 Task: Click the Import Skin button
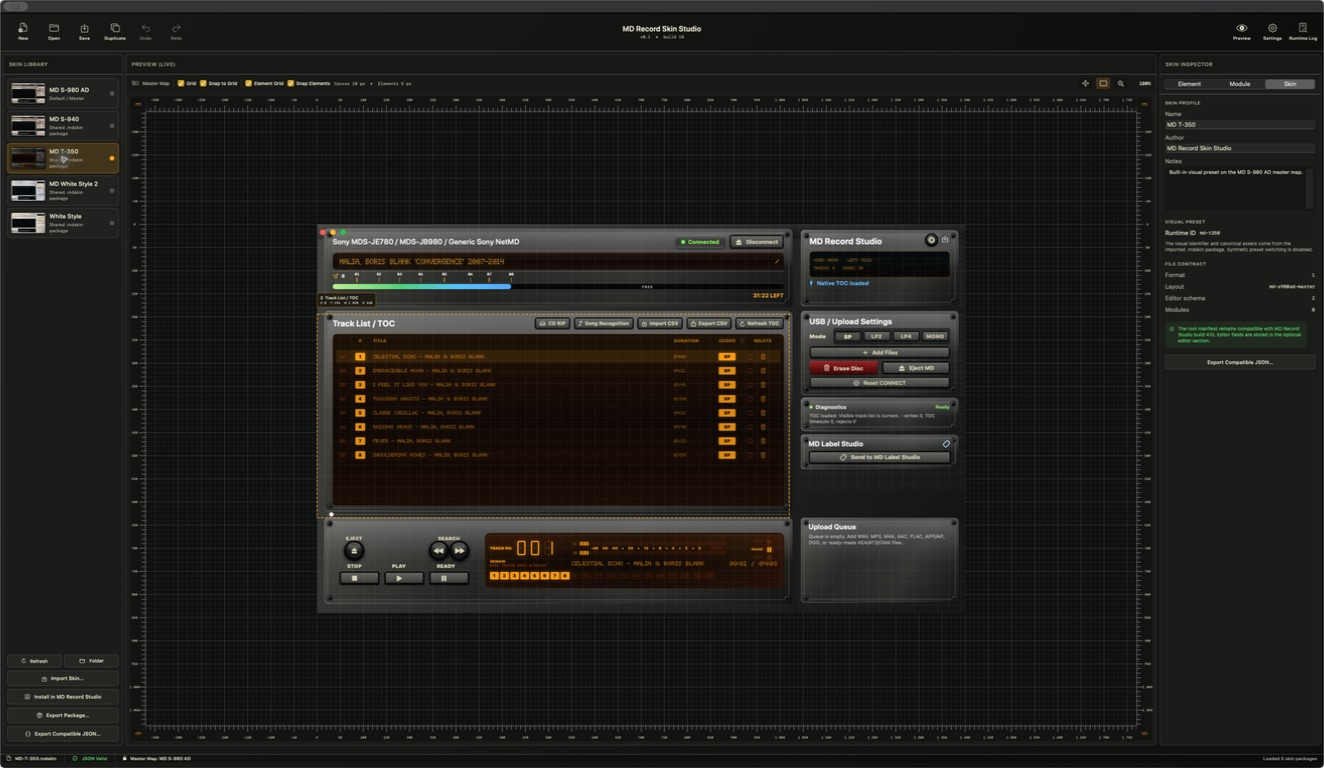(x=63, y=678)
